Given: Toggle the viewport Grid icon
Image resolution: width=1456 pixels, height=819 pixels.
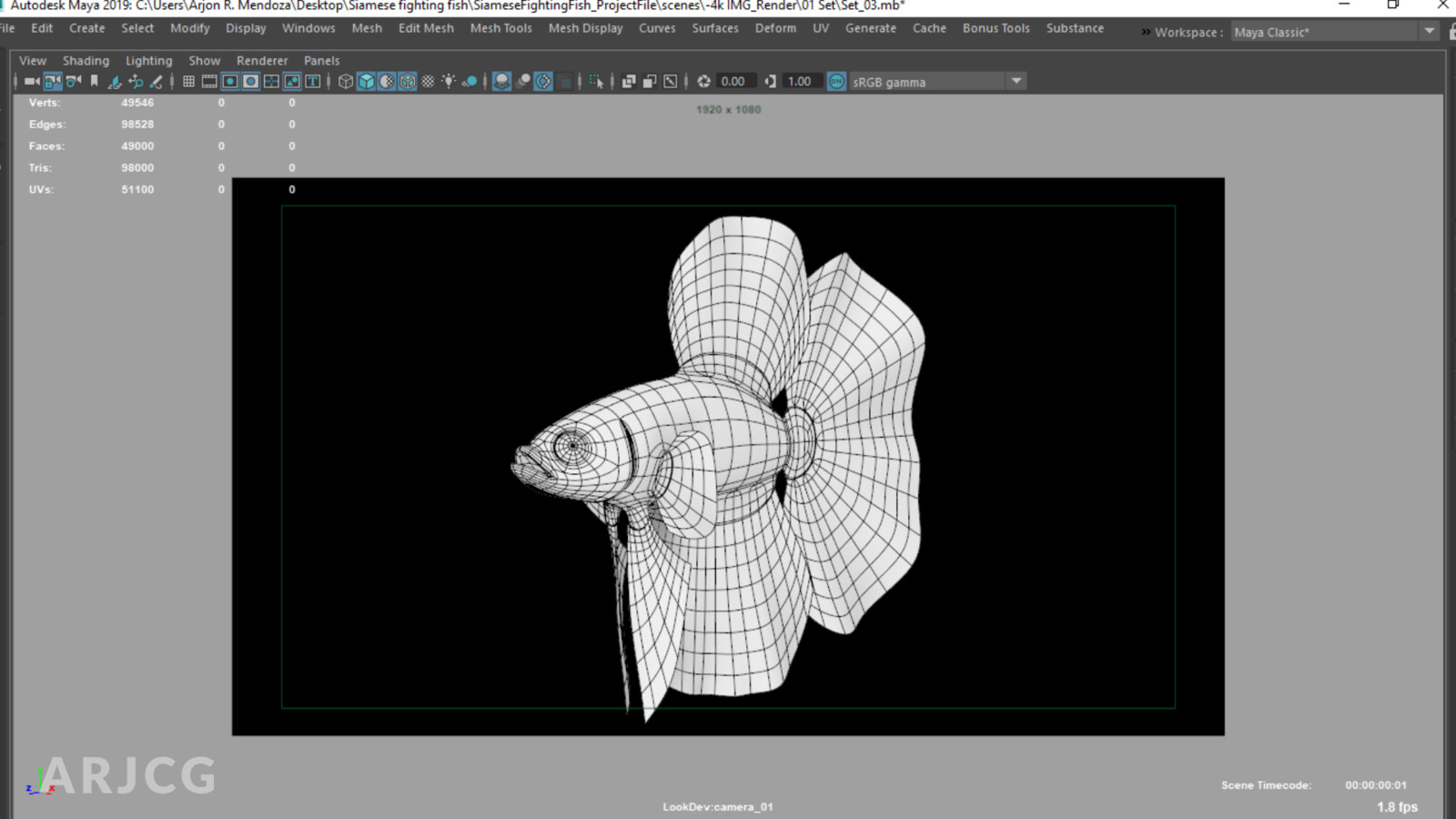Looking at the screenshot, I should (188, 81).
